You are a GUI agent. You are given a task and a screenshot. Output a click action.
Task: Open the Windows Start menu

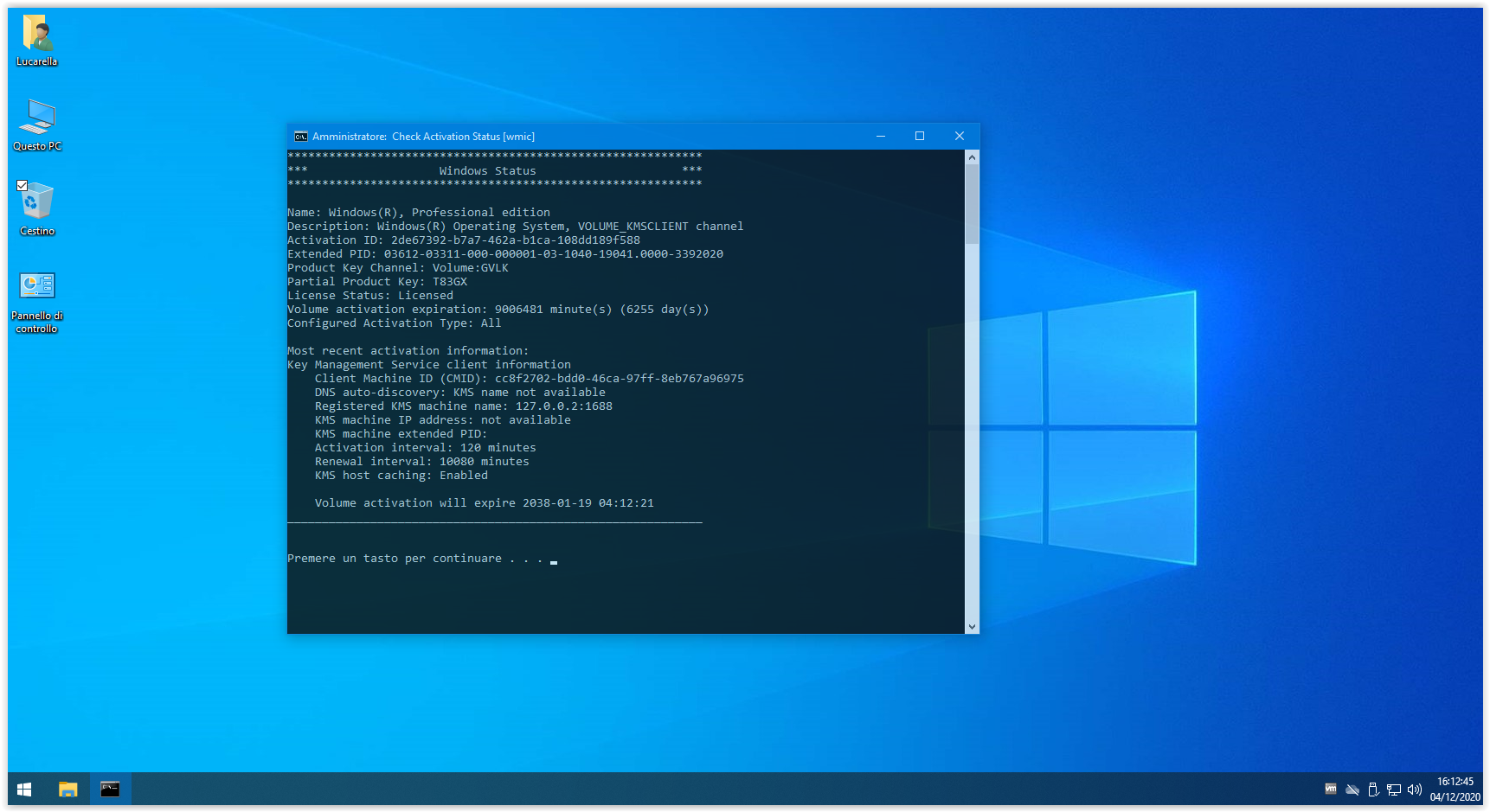point(24,790)
